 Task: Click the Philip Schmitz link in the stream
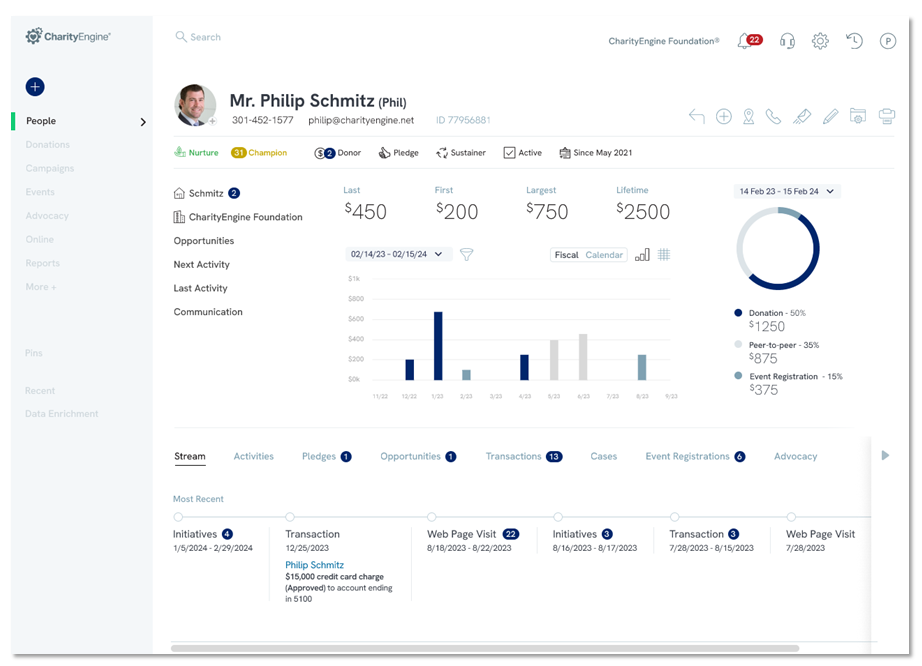[314, 564]
